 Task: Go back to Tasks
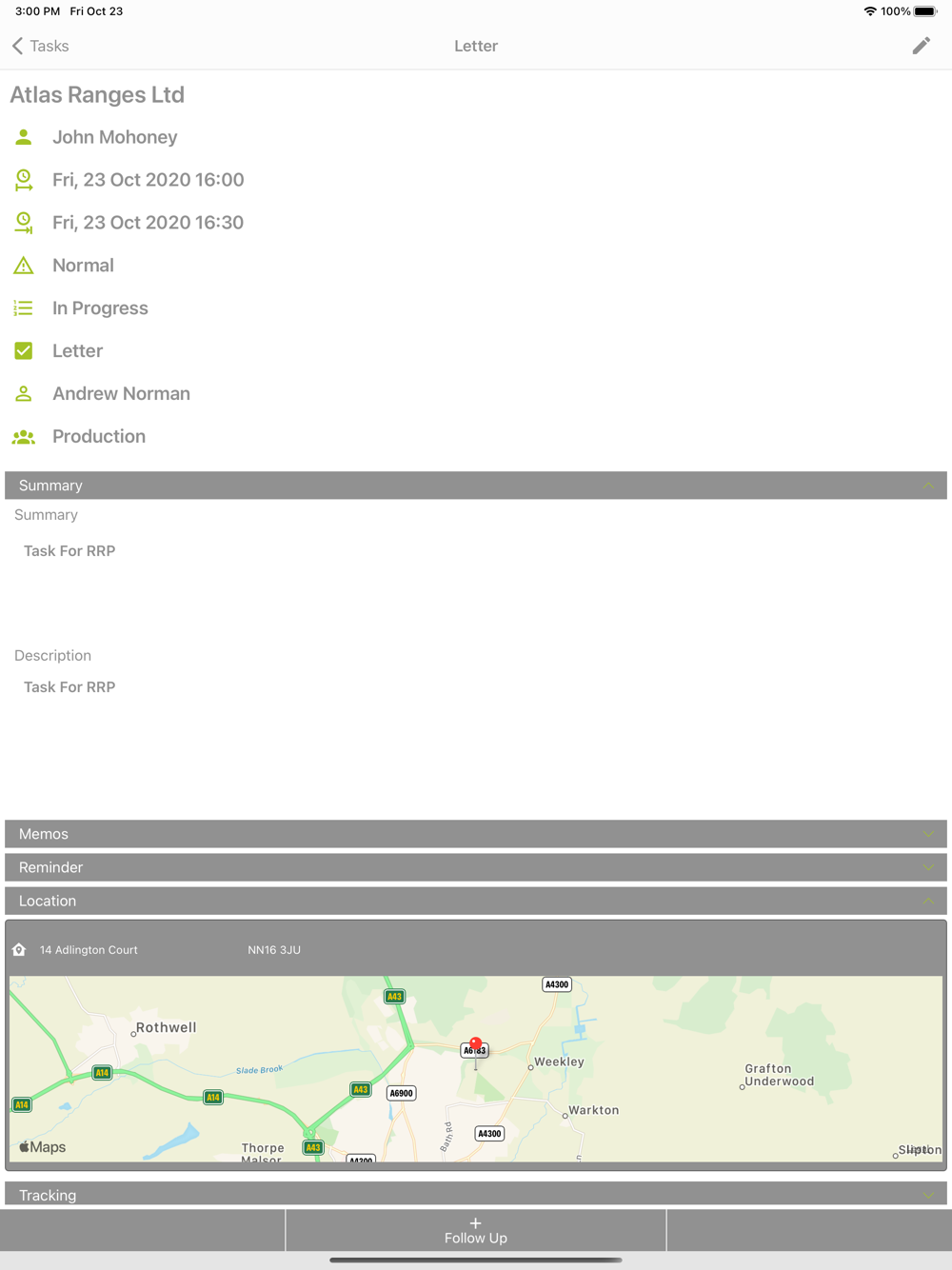pyautogui.click(x=41, y=46)
